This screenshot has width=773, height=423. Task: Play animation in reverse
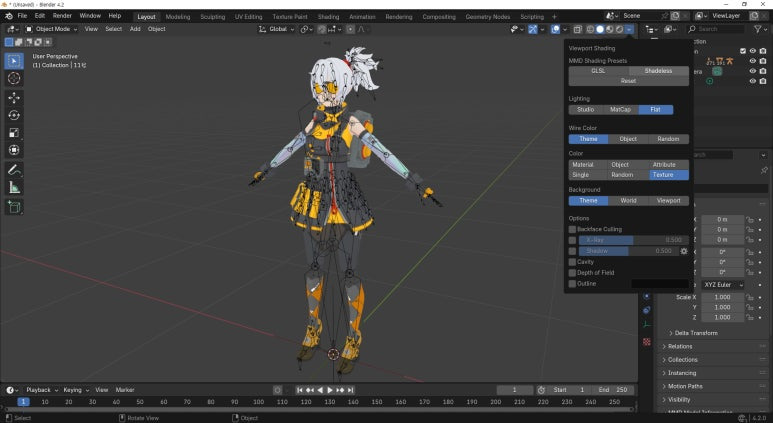pos(320,390)
